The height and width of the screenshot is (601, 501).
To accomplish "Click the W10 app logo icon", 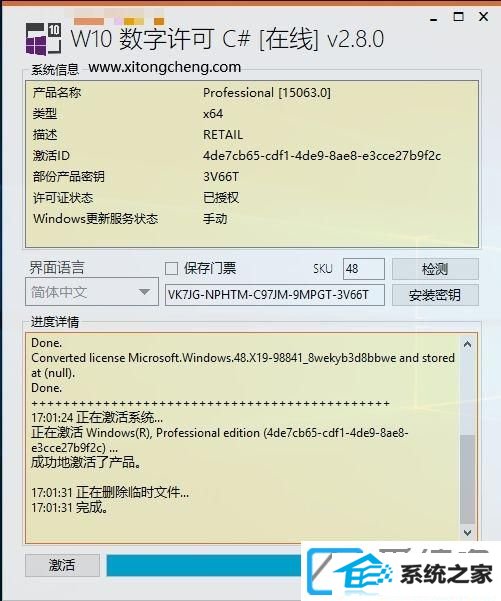I will pyautogui.click(x=43, y=39).
